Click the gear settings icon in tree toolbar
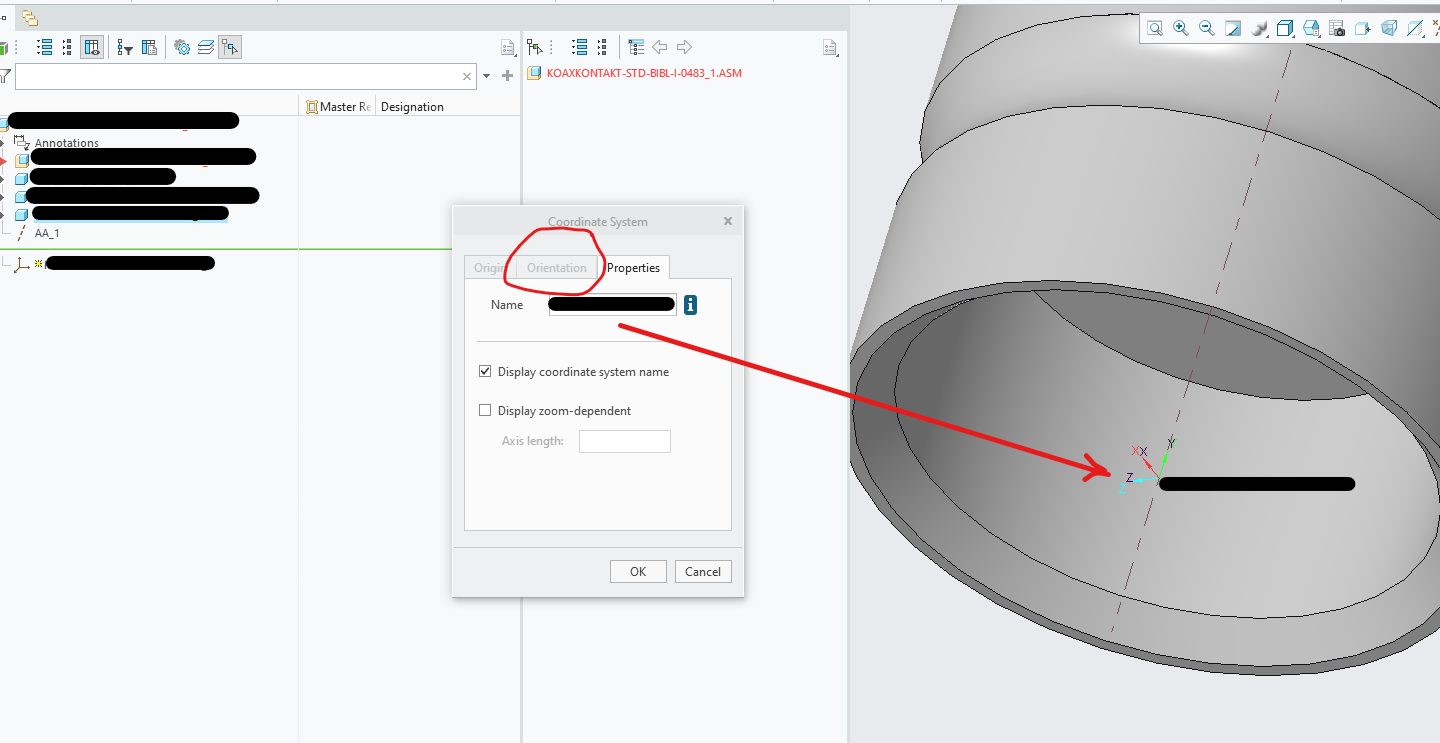The width and height of the screenshot is (1440, 743). [182, 47]
